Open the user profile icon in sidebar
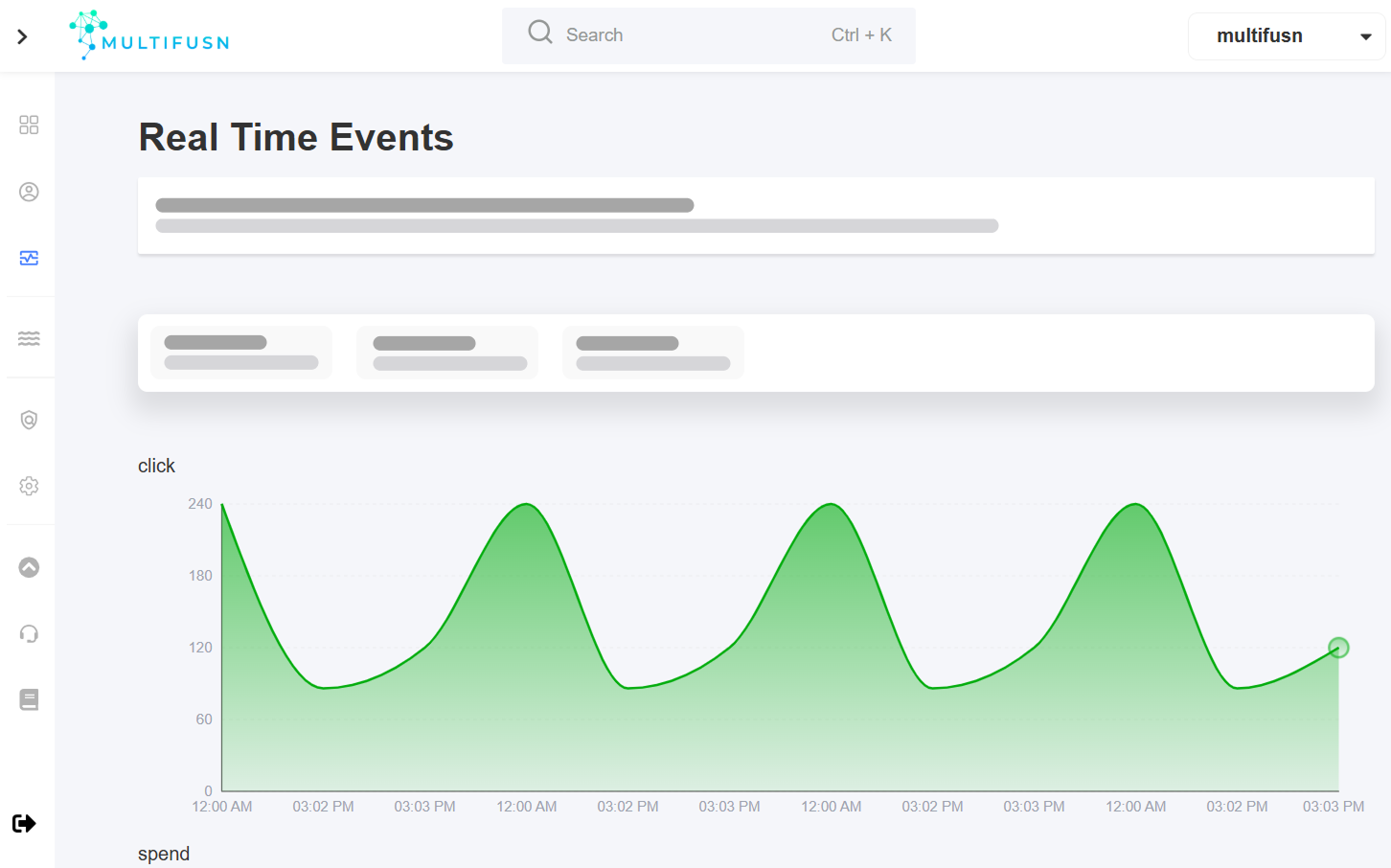 (29, 192)
